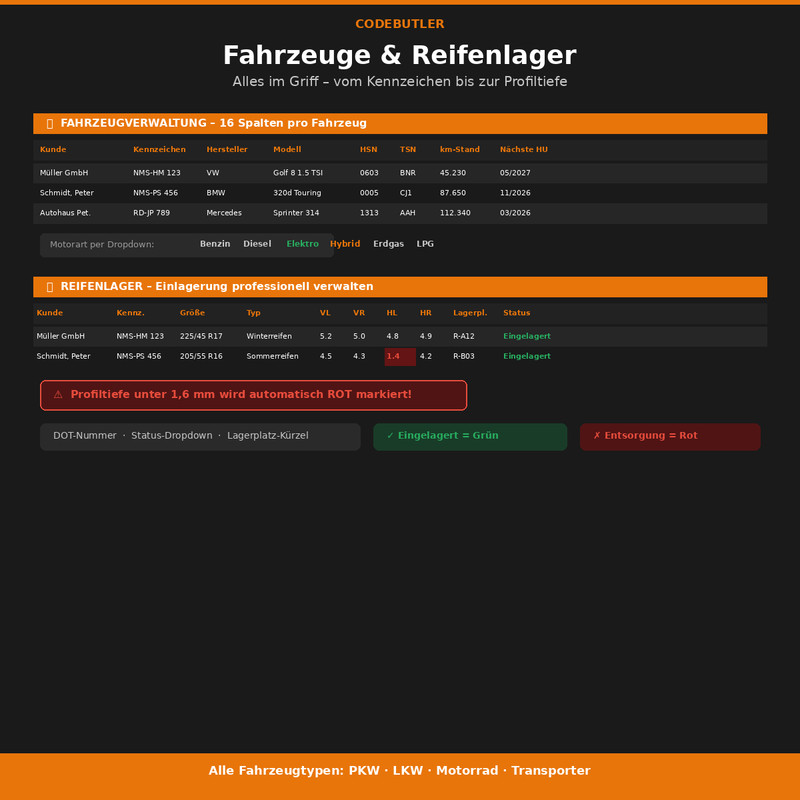This screenshot has width=800, height=800.
Task: Select Schmidt, Peter in the vehicle table
Action: pos(66,193)
